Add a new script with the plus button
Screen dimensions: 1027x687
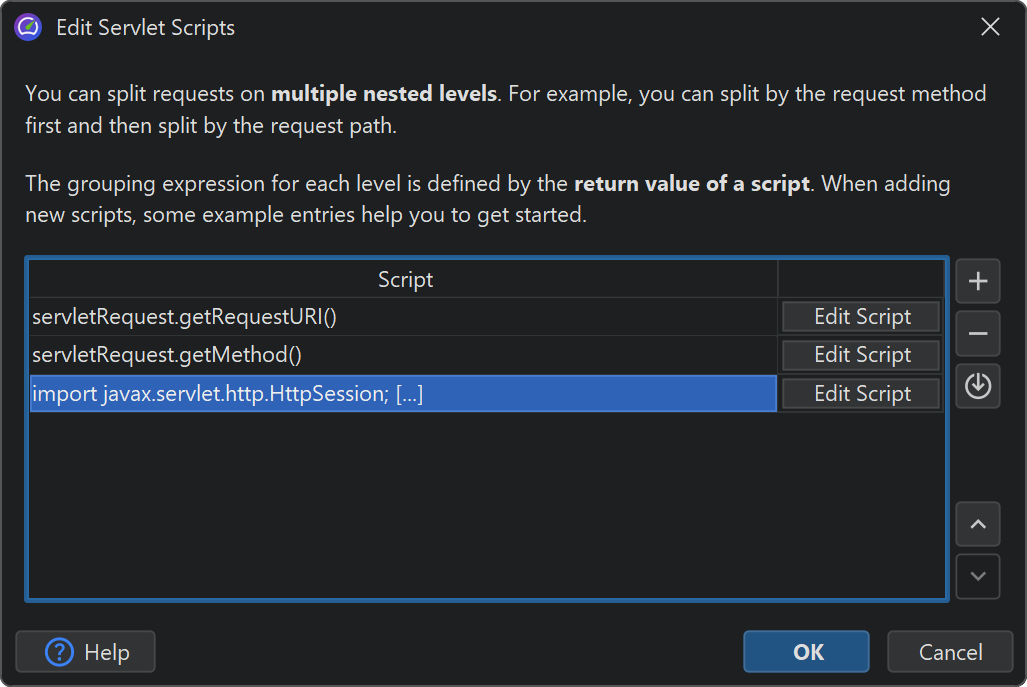coord(978,282)
